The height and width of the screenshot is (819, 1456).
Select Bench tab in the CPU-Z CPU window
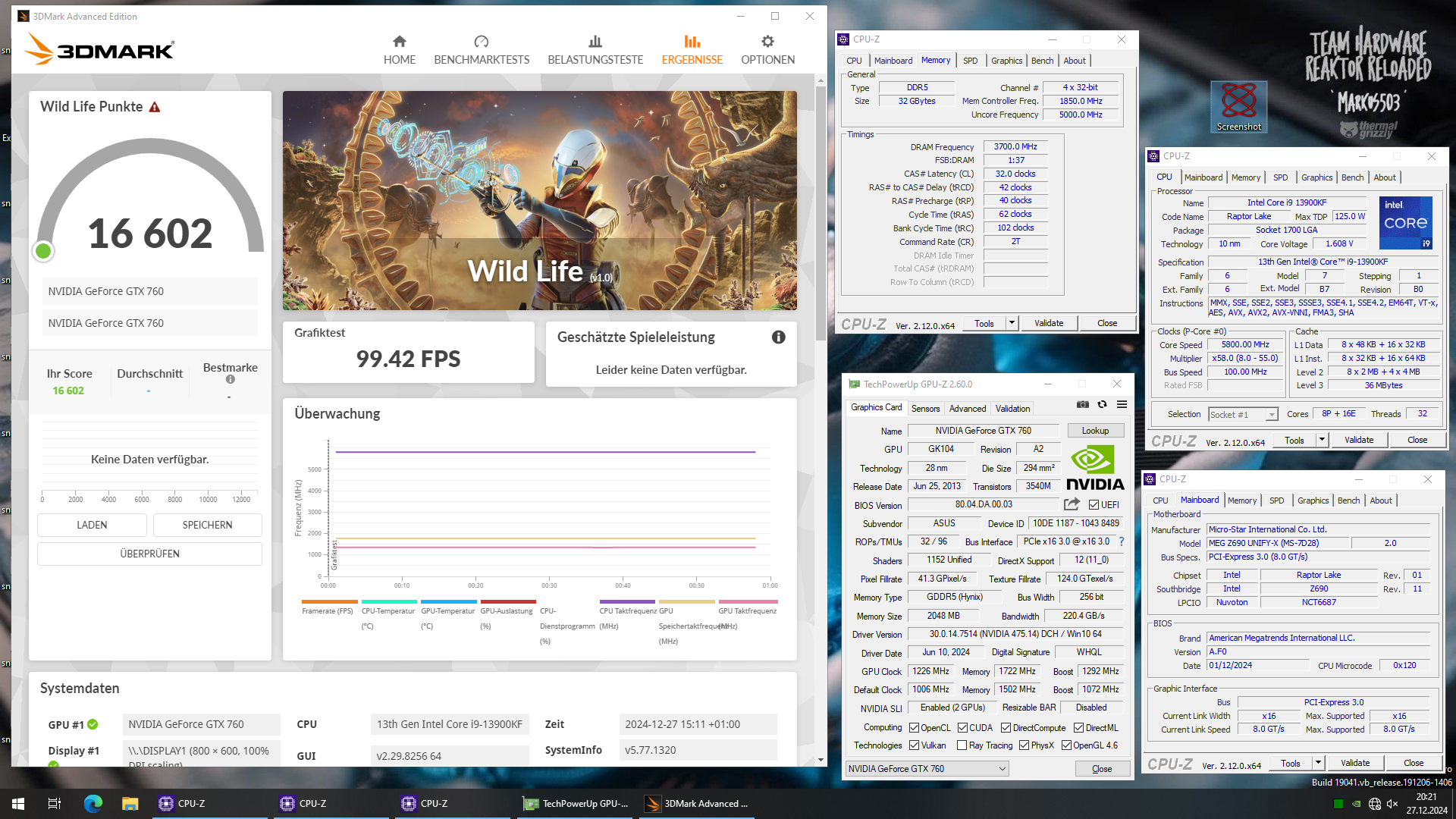1352,177
